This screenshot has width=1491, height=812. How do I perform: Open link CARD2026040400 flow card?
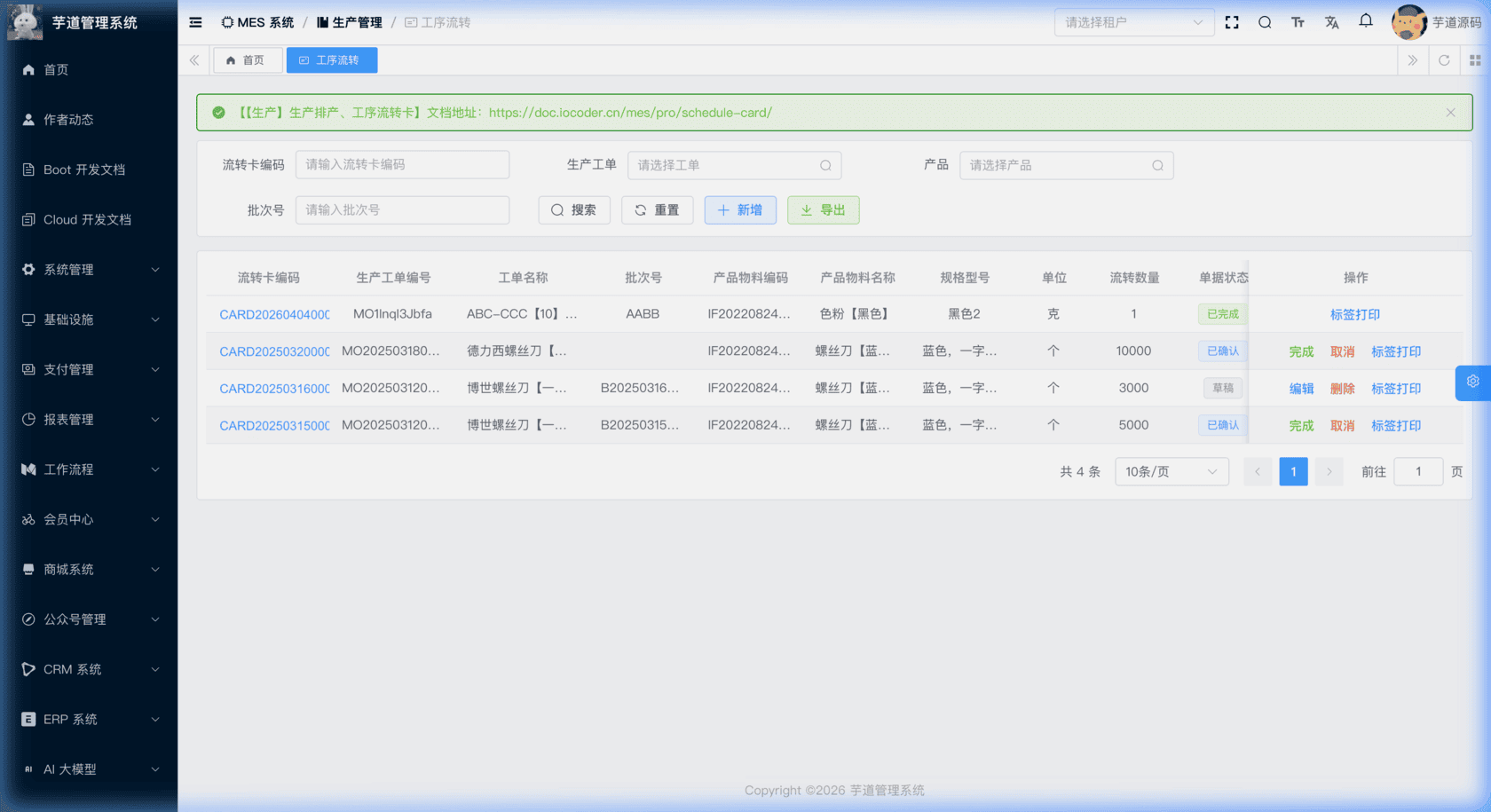click(x=274, y=314)
